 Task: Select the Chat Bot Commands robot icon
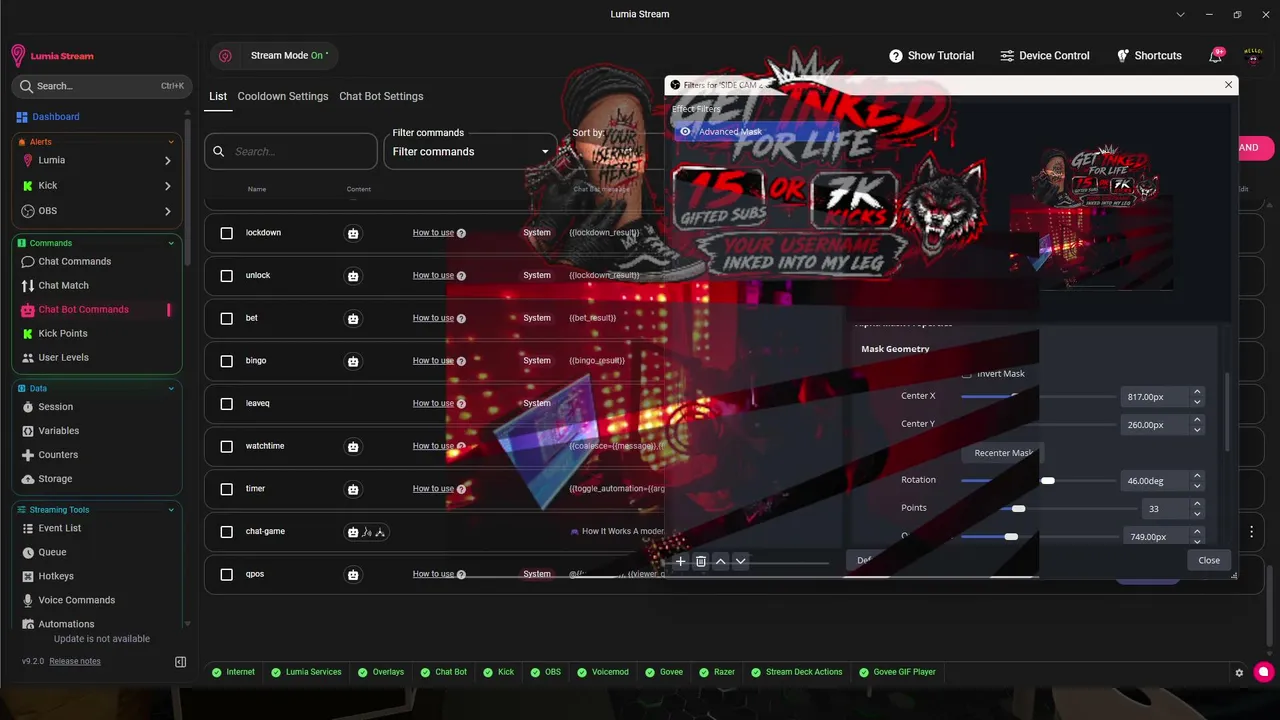(x=28, y=310)
